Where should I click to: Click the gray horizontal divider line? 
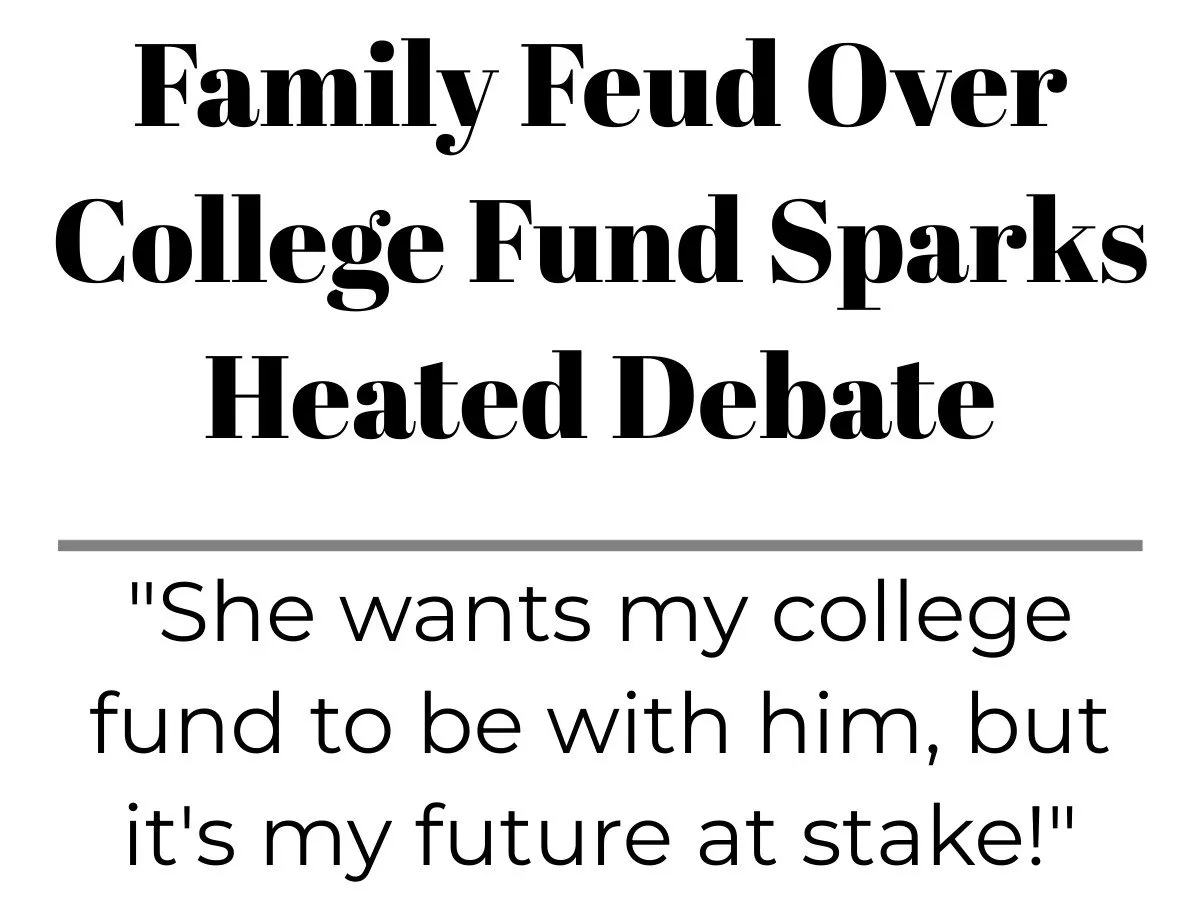click(600, 546)
